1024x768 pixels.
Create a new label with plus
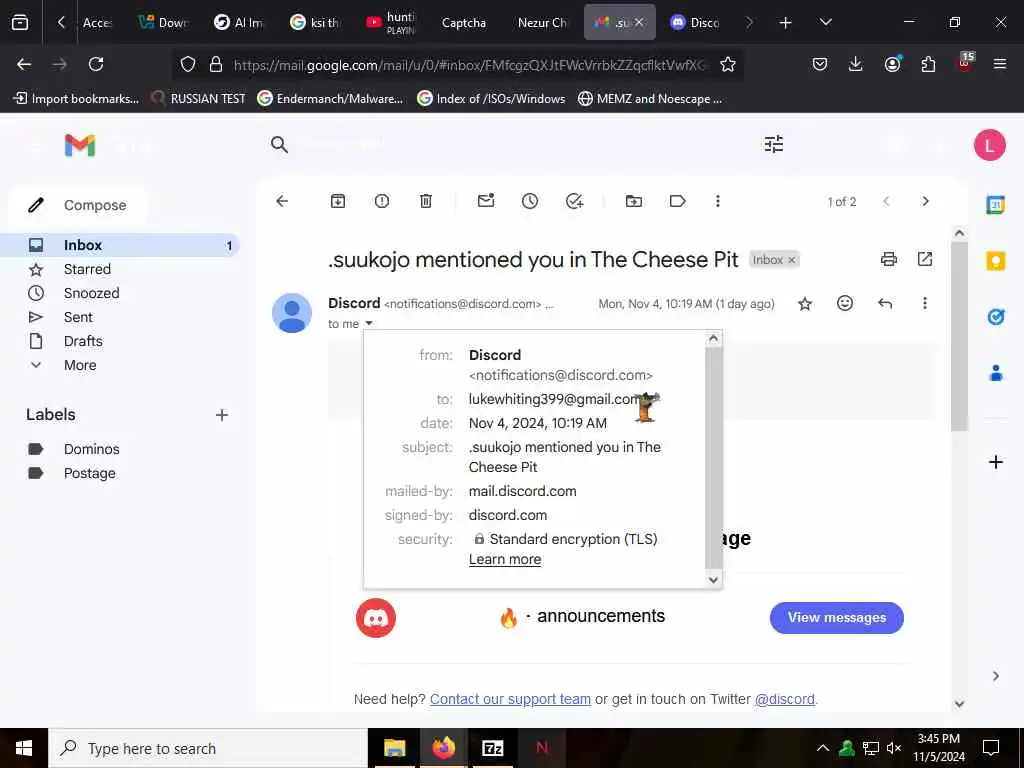pos(222,415)
